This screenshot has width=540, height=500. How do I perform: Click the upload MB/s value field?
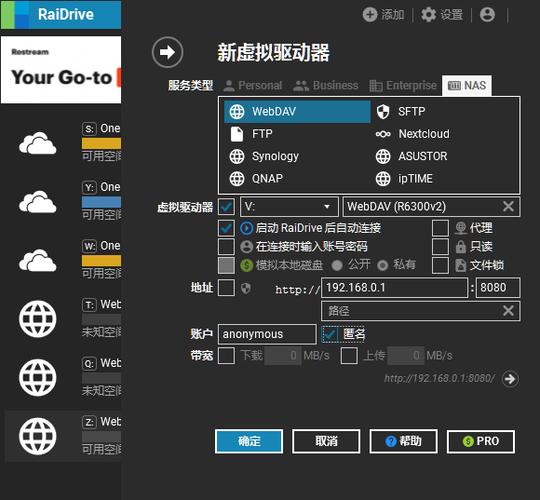click(x=405, y=356)
